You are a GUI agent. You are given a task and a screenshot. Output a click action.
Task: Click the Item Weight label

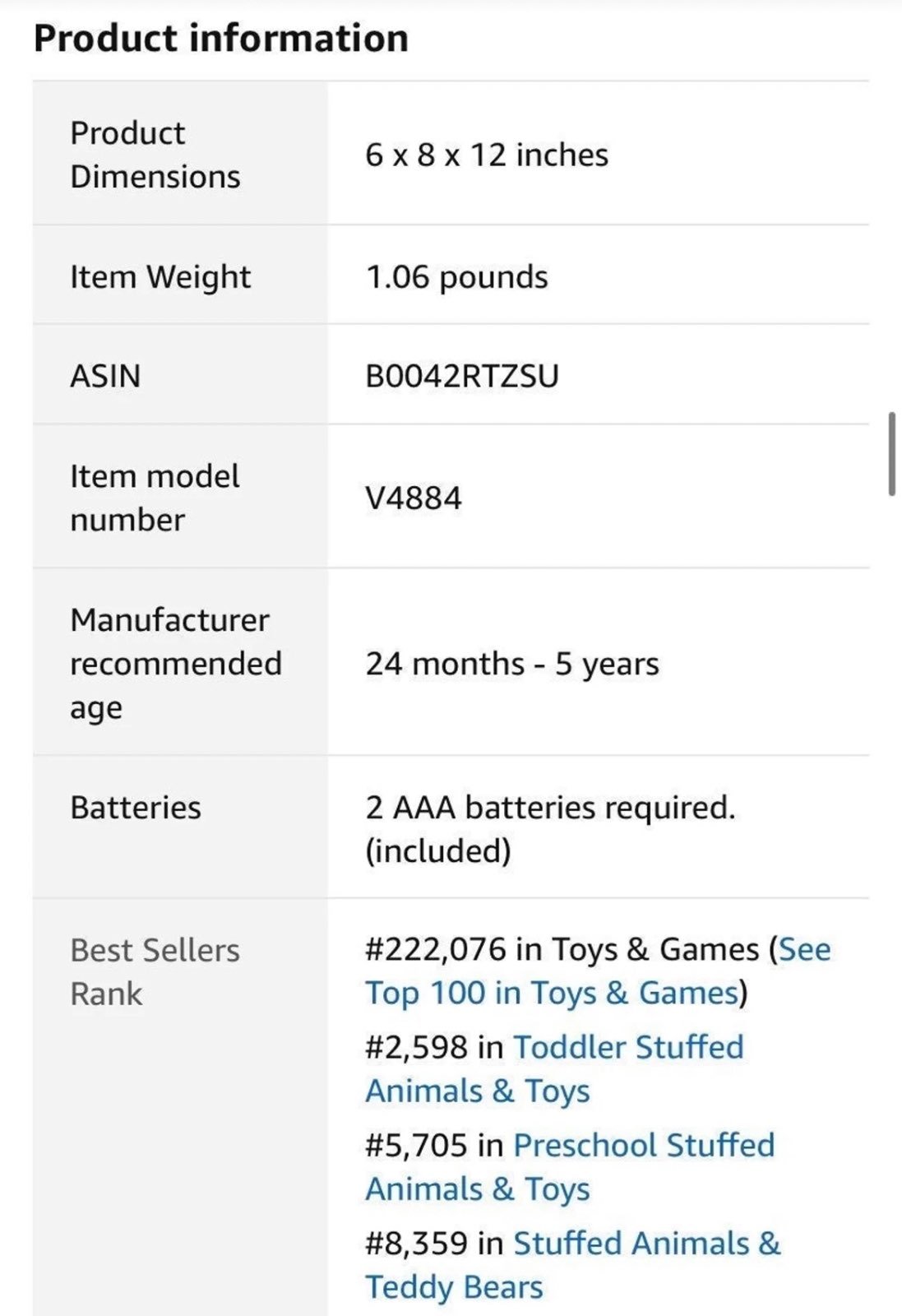click(x=160, y=277)
